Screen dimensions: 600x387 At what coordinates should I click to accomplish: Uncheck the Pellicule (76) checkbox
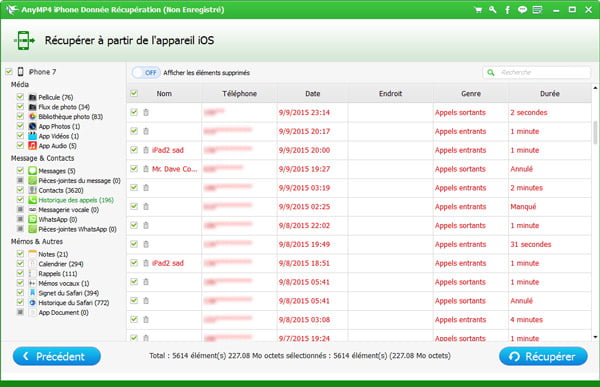click(20, 97)
